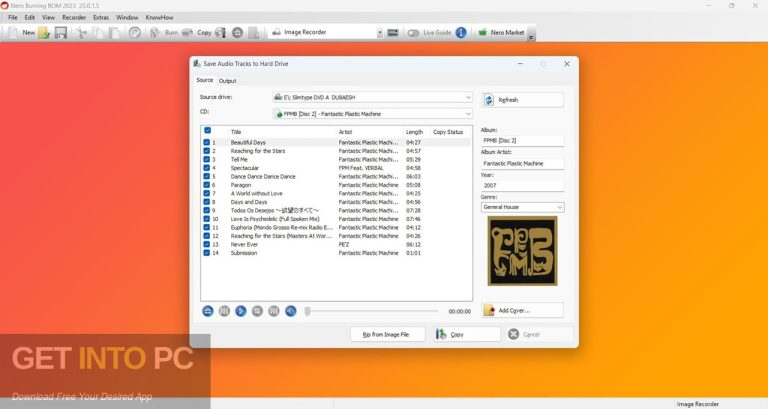Click the previous track playback button
The image size is (768, 409).
[224, 311]
